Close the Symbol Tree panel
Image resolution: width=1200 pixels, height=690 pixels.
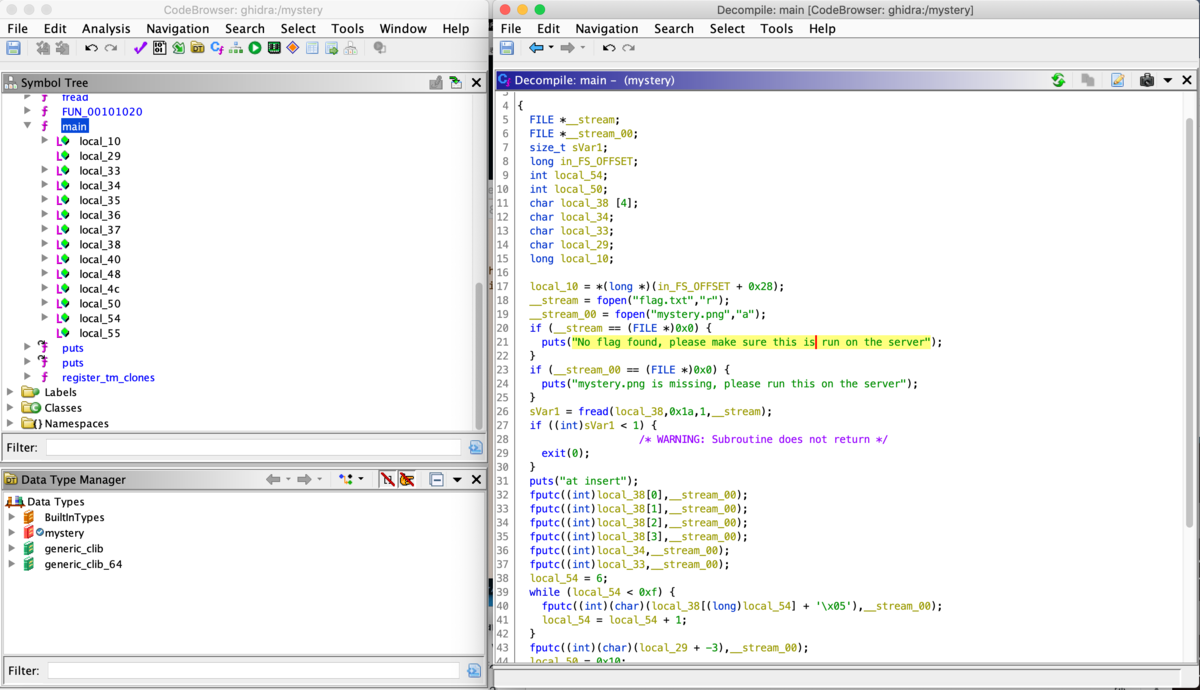[x=476, y=83]
